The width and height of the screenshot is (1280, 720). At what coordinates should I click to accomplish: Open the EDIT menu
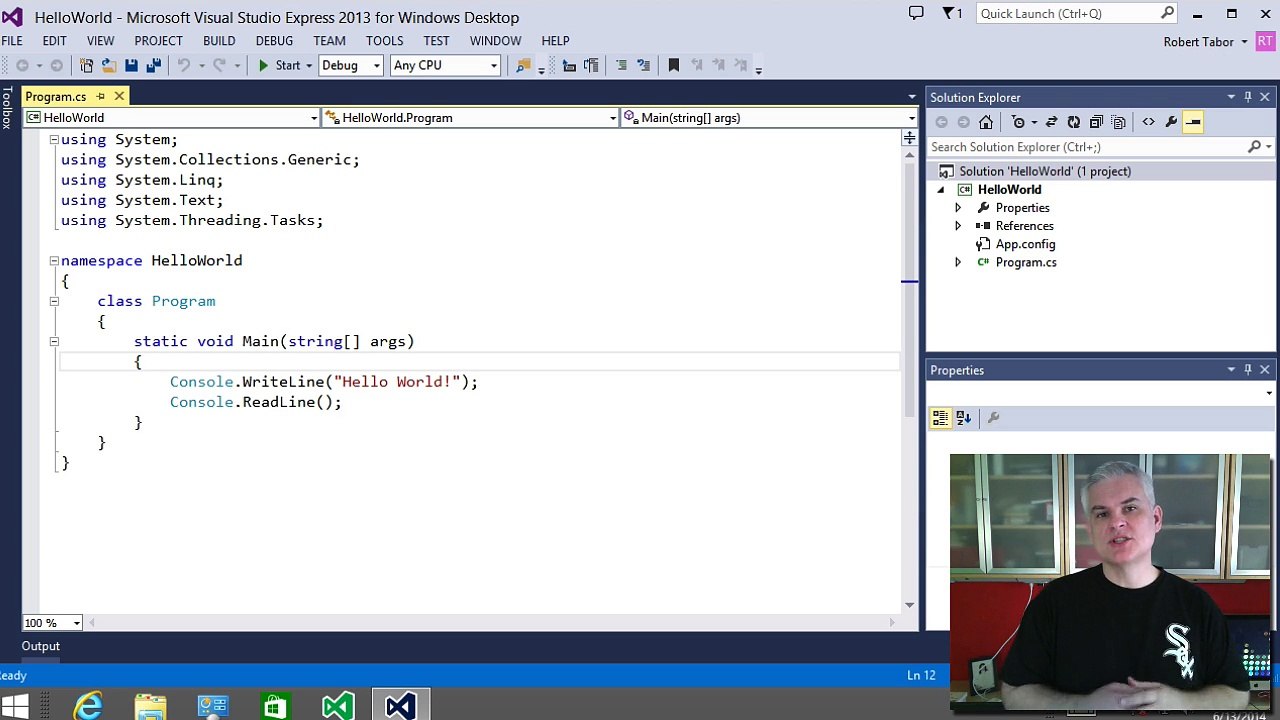pyautogui.click(x=54, y=41)
